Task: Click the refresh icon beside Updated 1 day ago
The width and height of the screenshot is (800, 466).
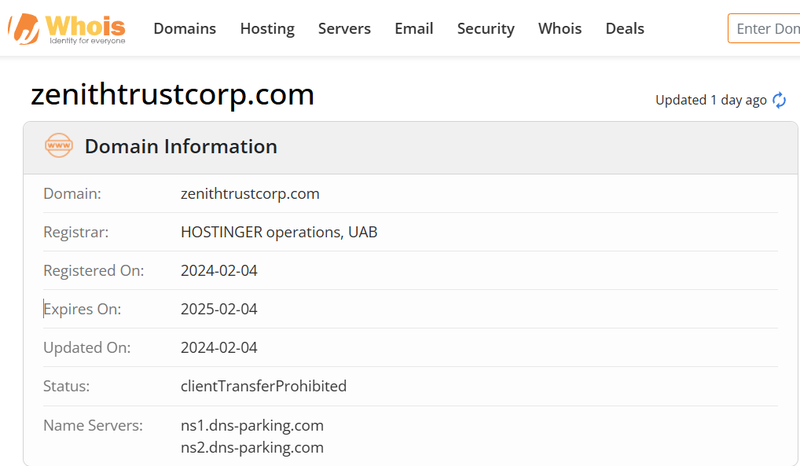Action: coord(779,100)
